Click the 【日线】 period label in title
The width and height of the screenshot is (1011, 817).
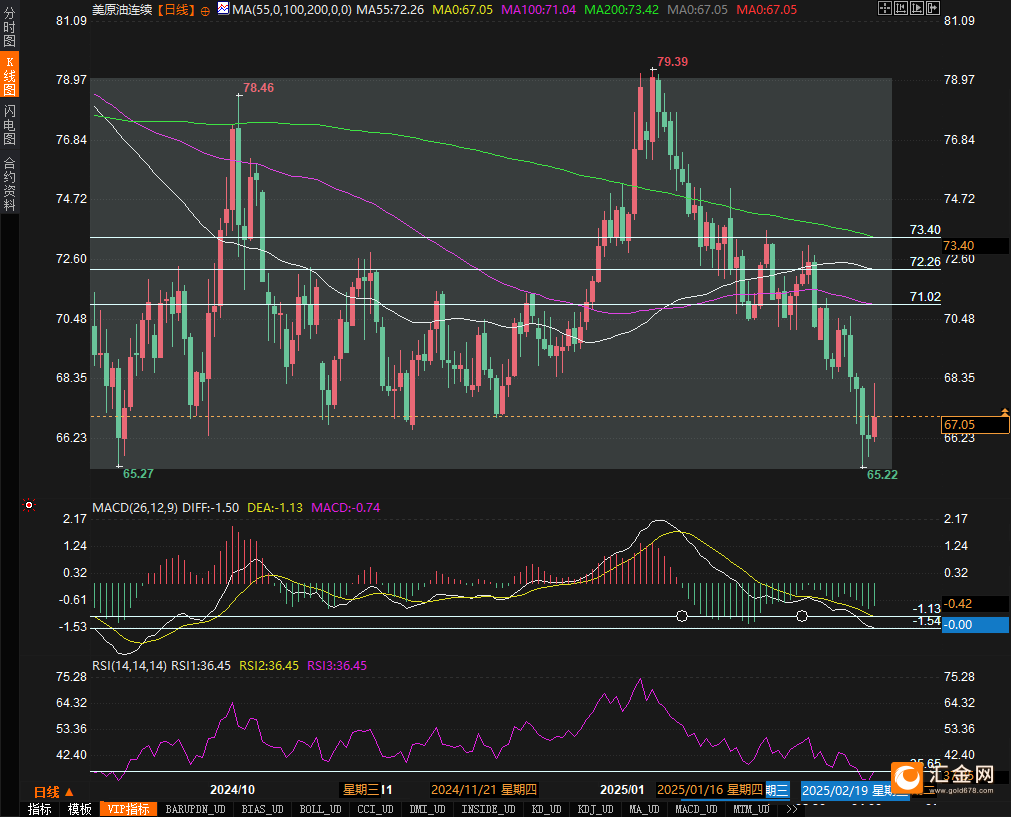(175, 10)
